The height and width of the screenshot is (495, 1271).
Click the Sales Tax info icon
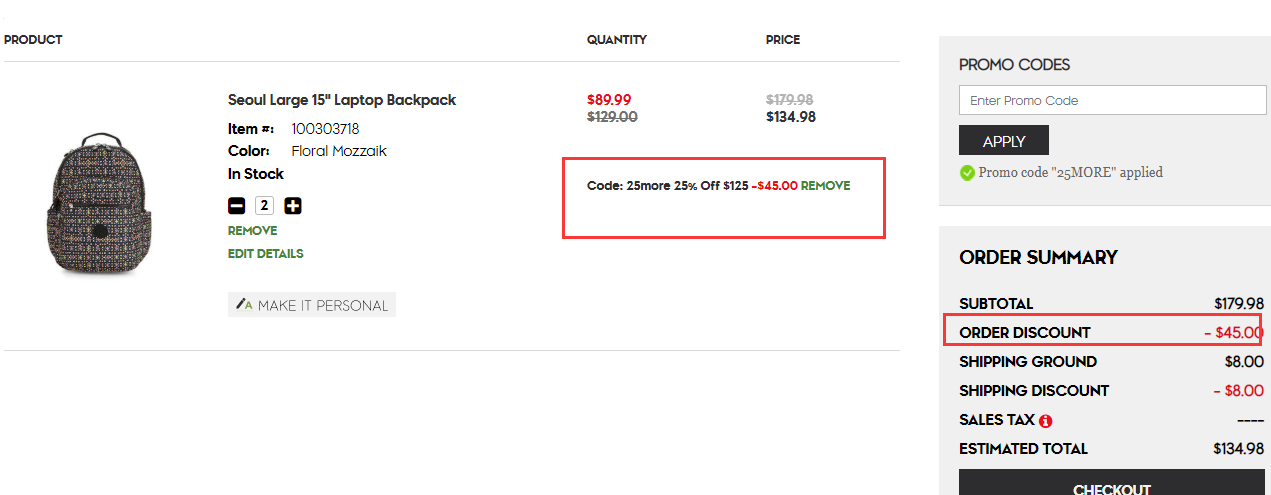[1046, 421]
